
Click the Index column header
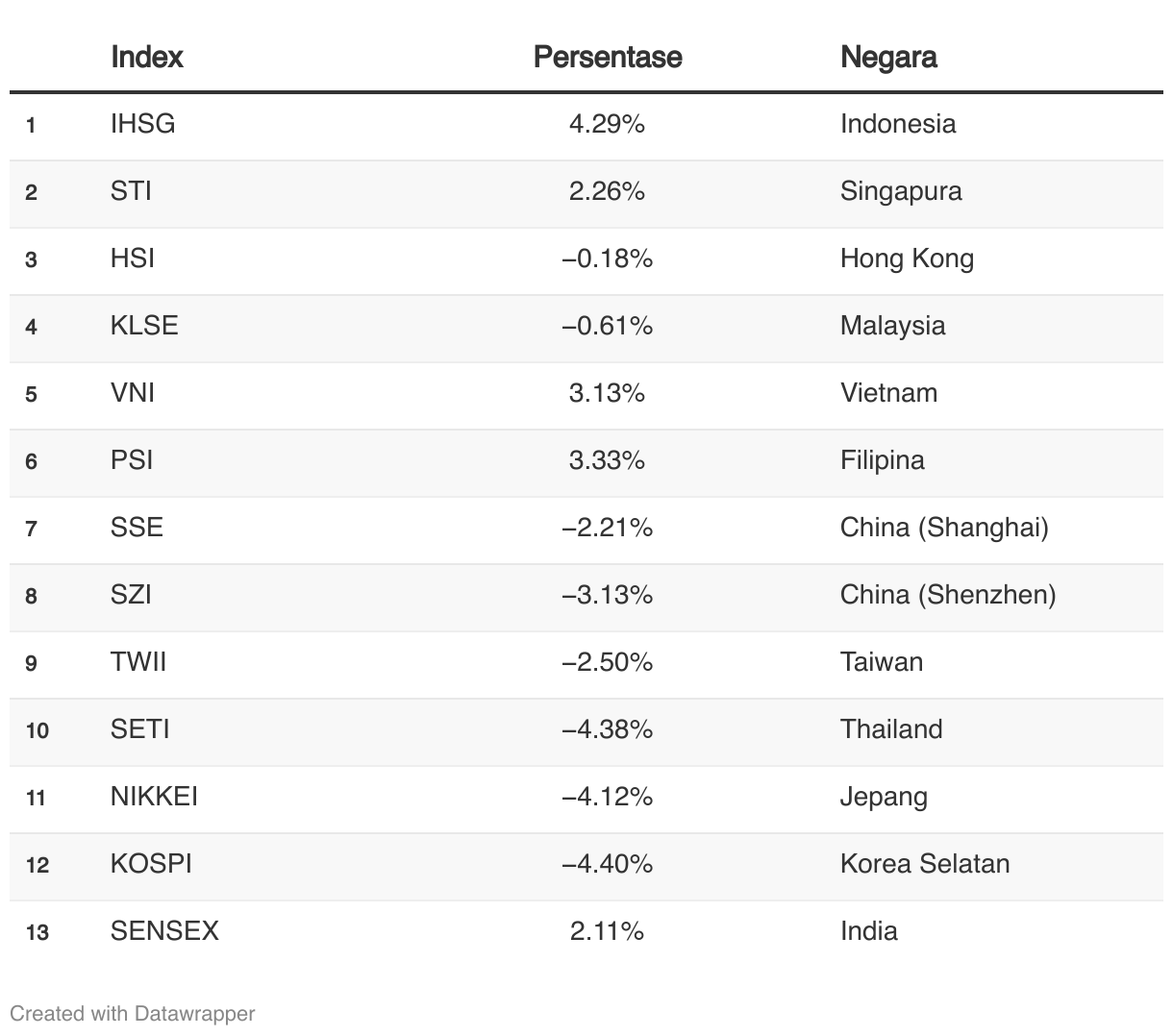147,58
